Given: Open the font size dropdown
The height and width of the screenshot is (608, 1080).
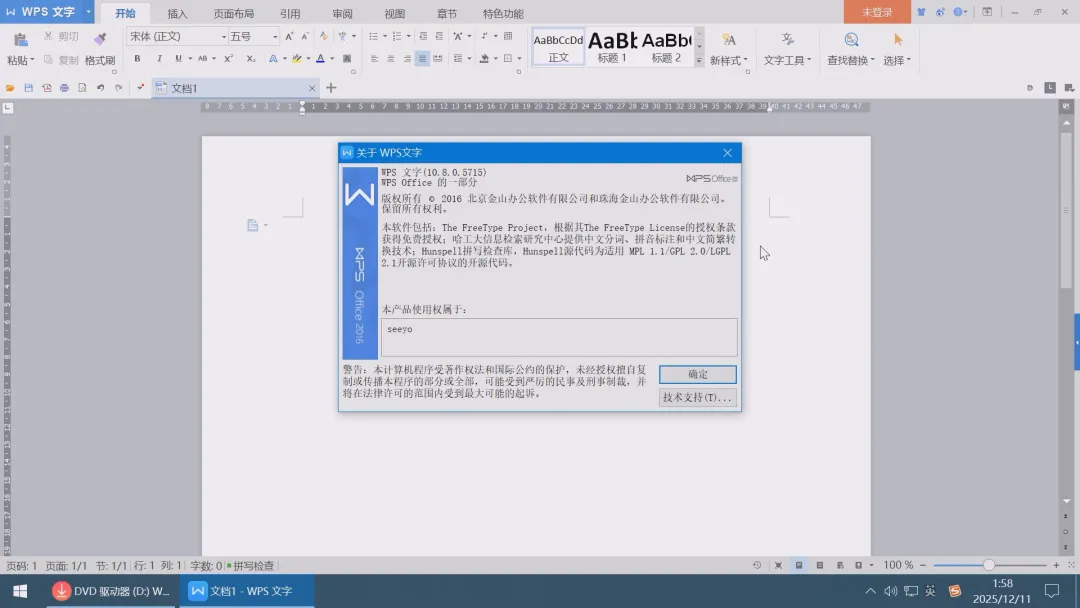Looking at the screenshot, I should click(x=275, y=36).
